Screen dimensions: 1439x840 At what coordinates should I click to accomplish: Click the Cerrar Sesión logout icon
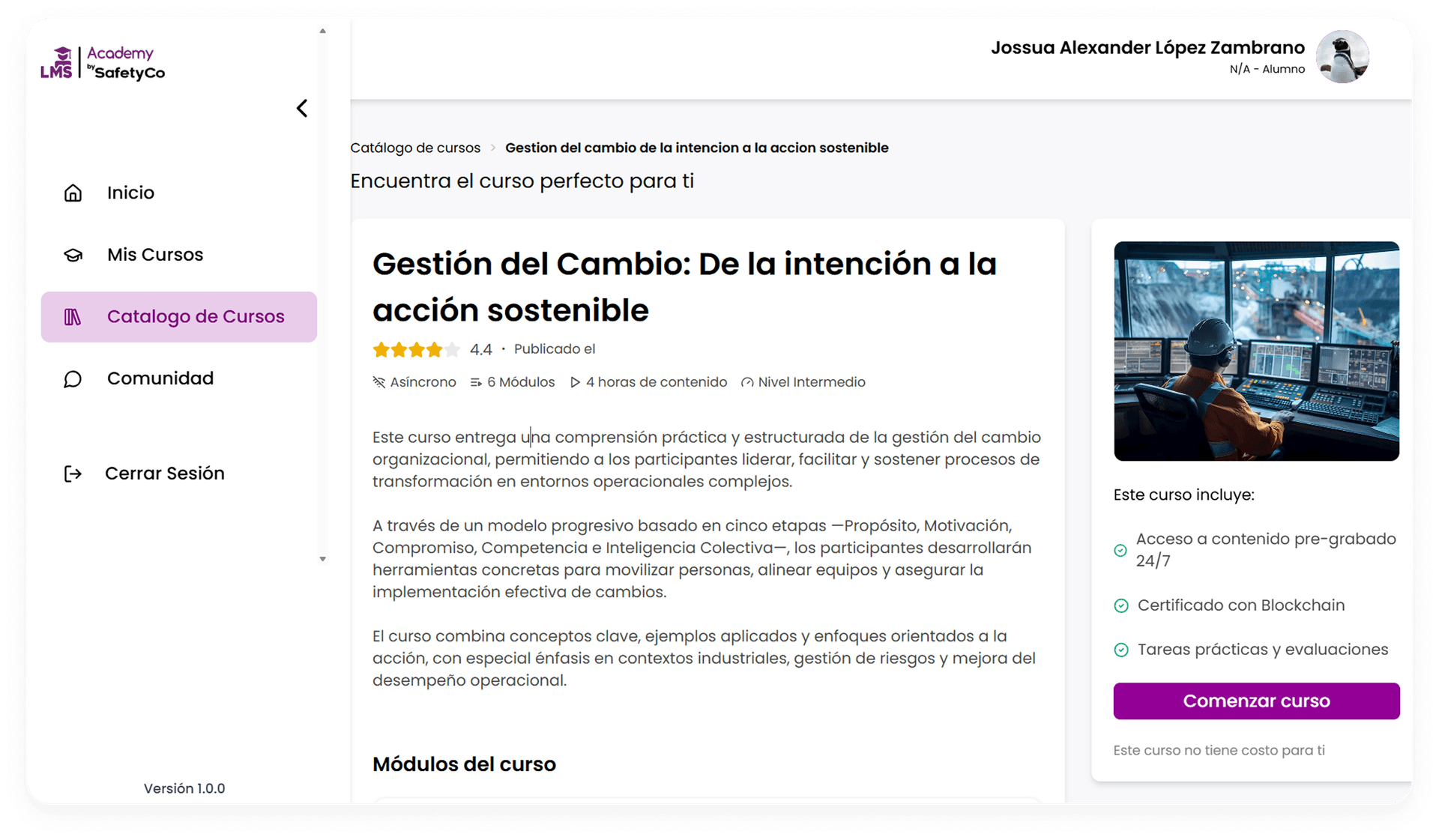(73, 474)
